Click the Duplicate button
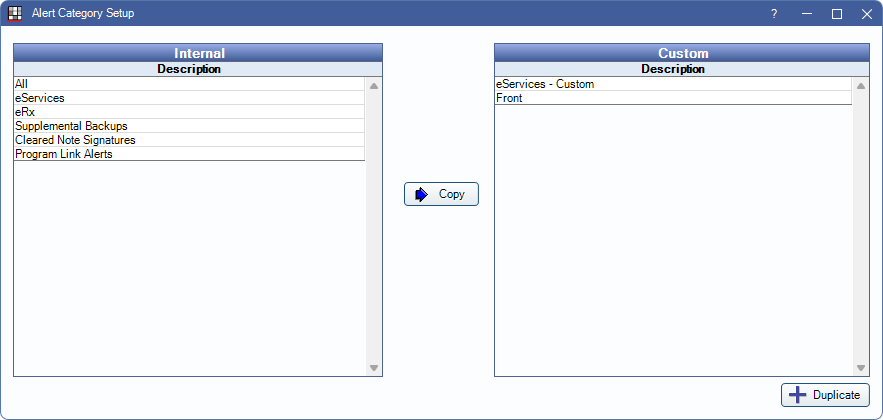 (x=825, y=395)
